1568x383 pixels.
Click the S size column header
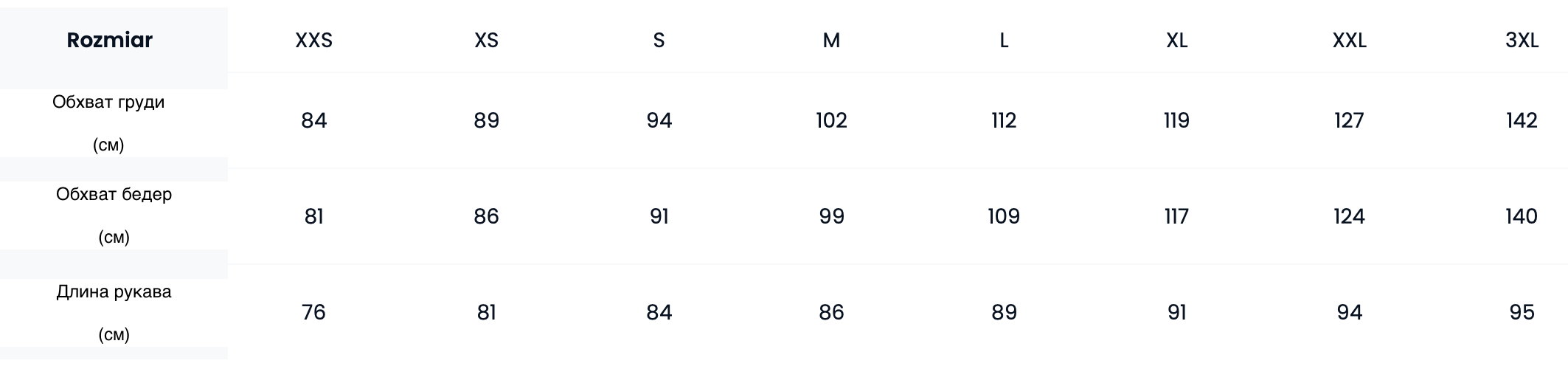click(x=659, y=41)
